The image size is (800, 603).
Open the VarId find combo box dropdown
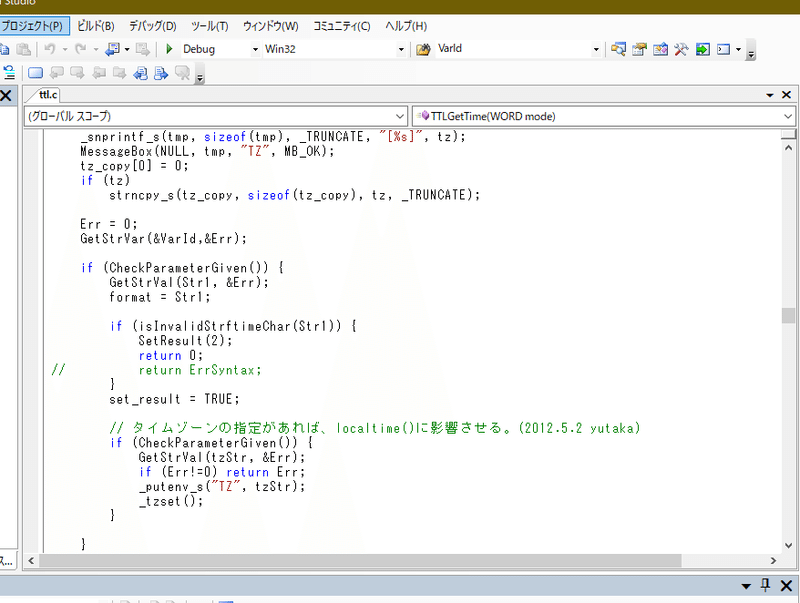pyautogui.click(x=595, y=49)
